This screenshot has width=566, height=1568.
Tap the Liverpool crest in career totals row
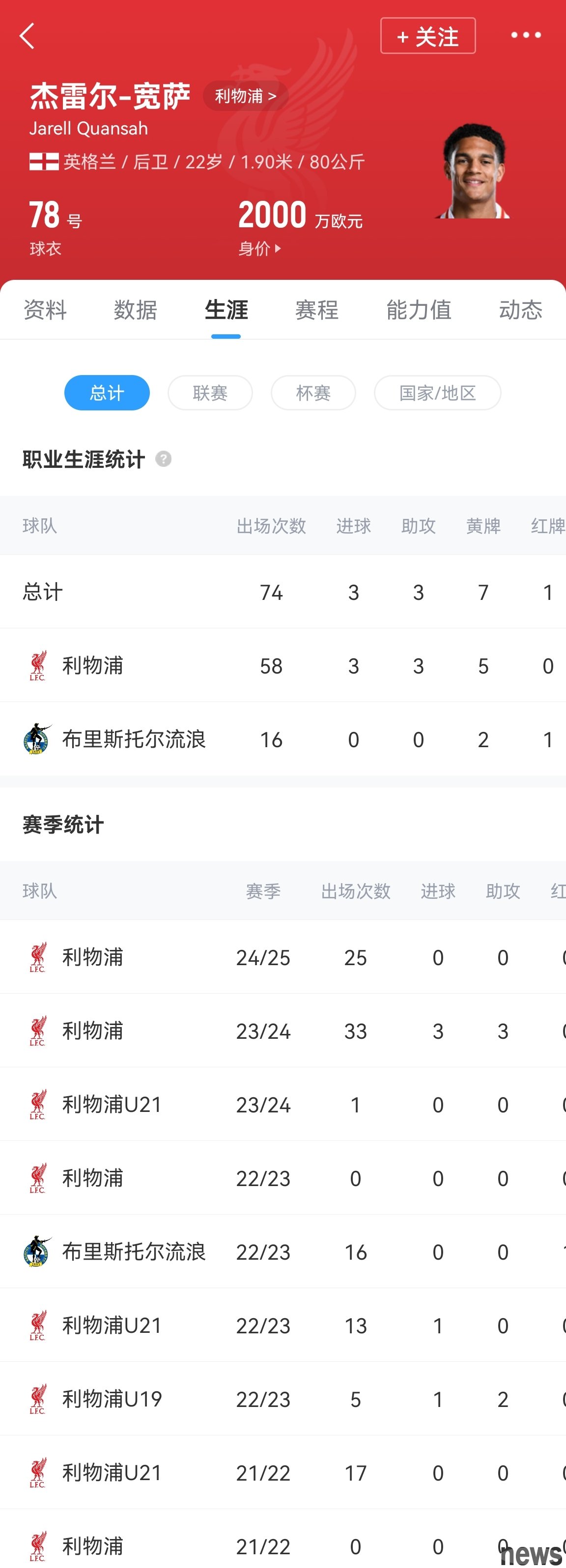coord(38,665)
